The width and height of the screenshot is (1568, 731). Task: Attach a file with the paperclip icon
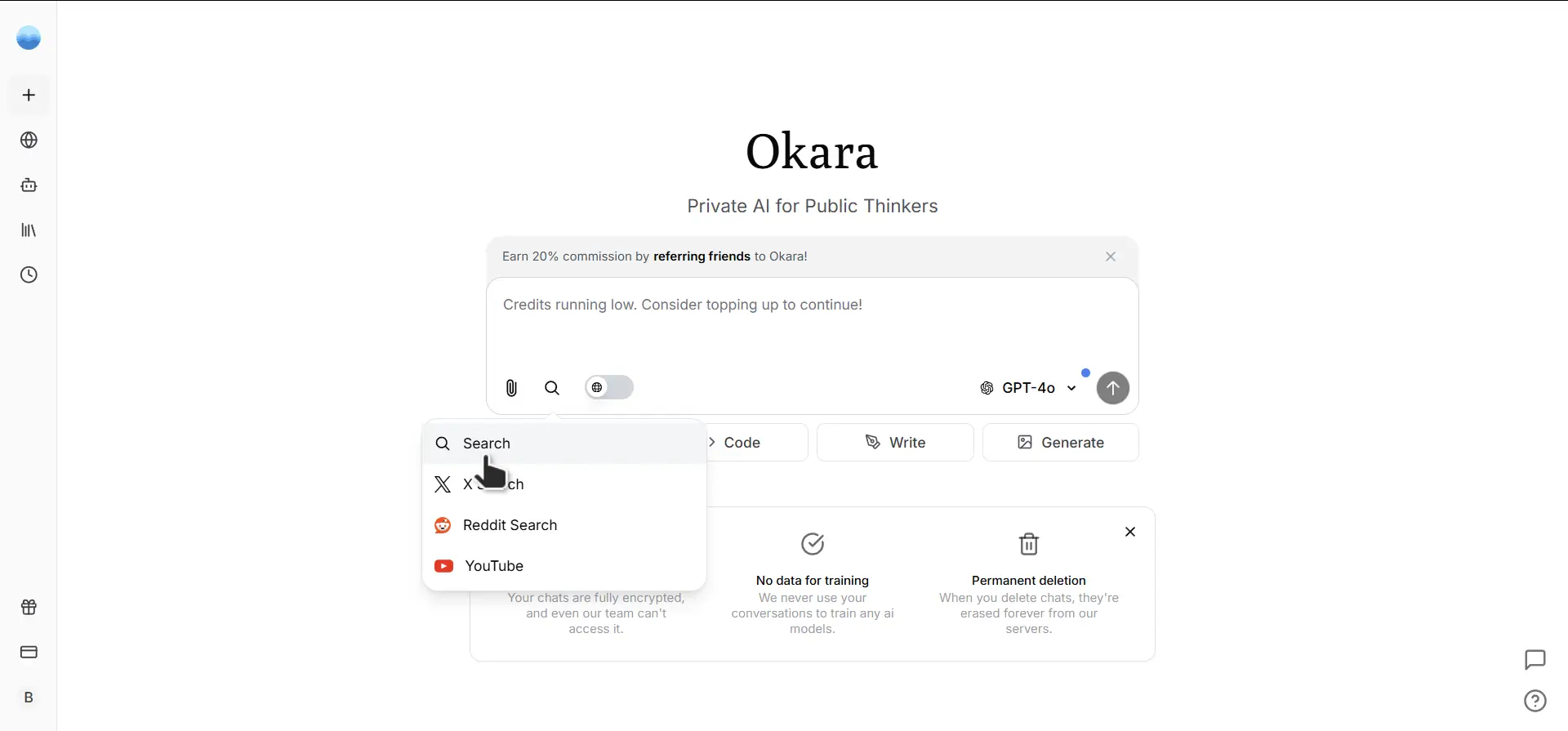(511, 388)
